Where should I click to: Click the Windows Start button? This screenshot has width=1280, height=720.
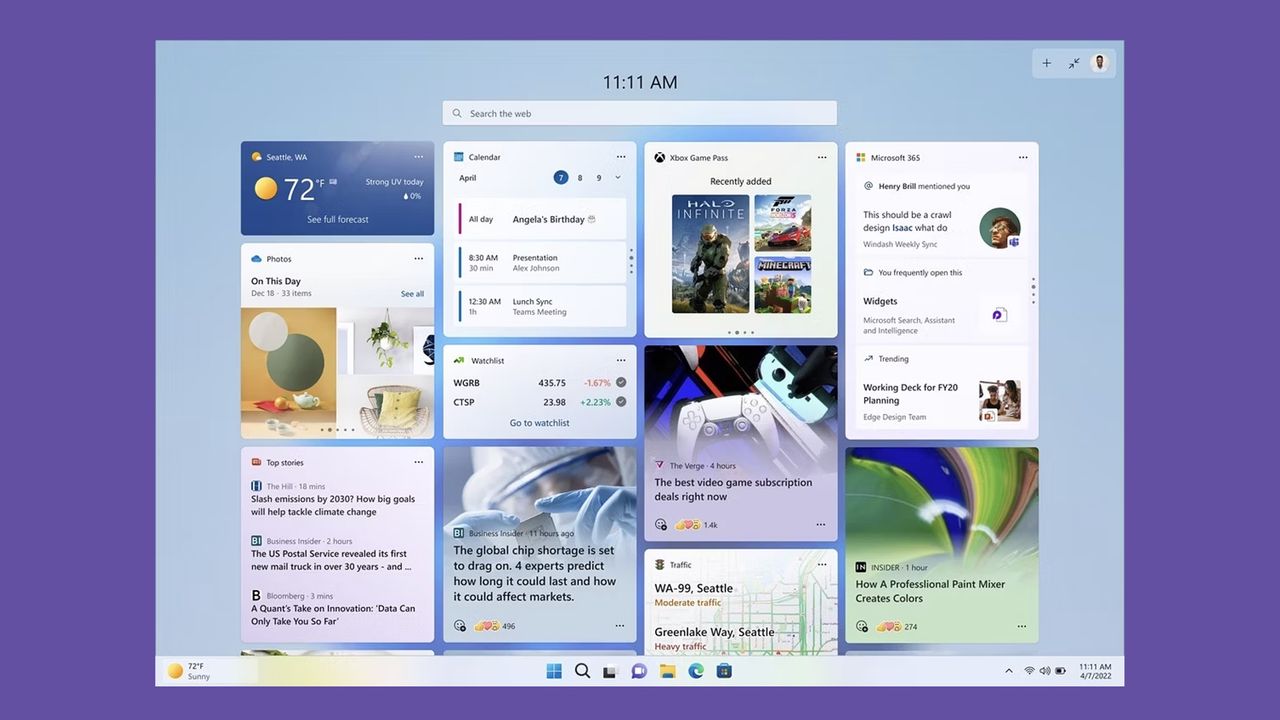click(x=554, y=670)
